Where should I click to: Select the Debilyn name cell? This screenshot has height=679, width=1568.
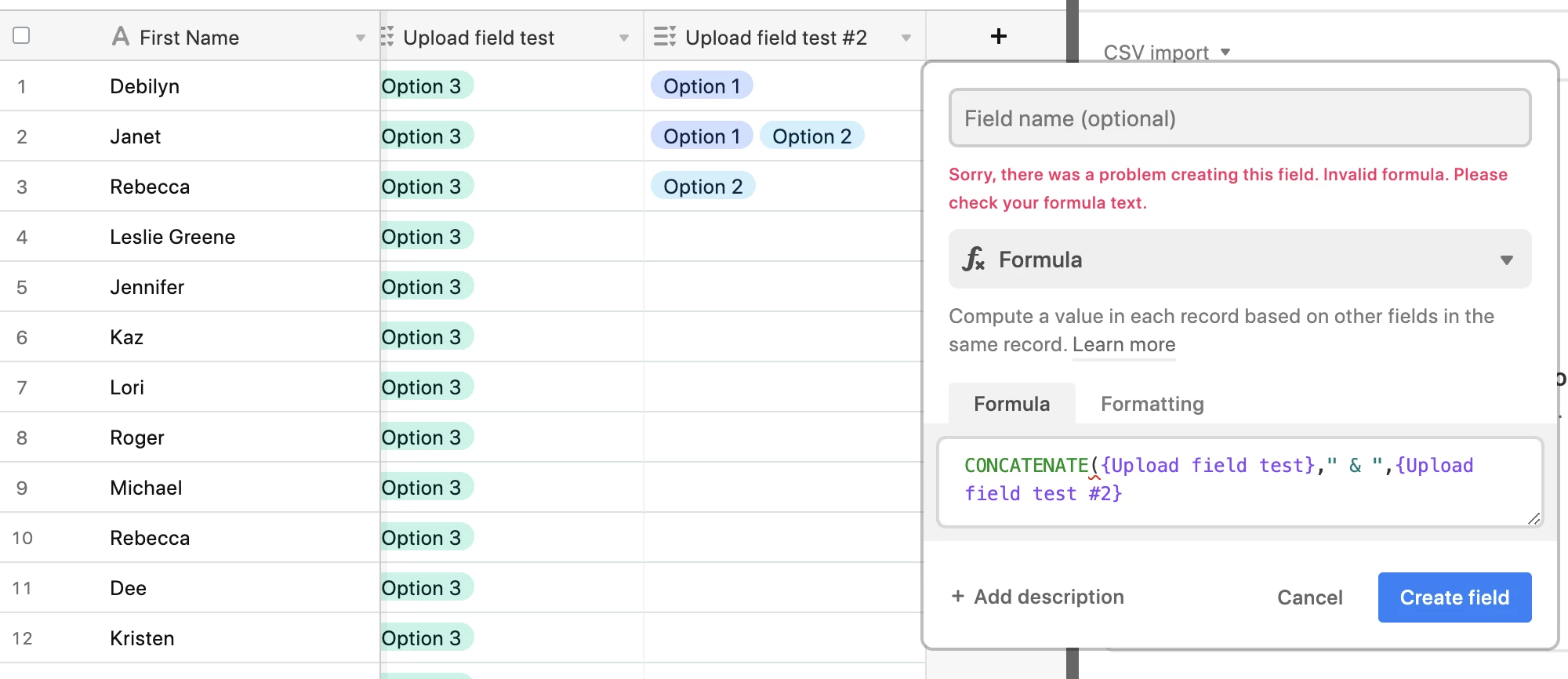click(144, 86)
